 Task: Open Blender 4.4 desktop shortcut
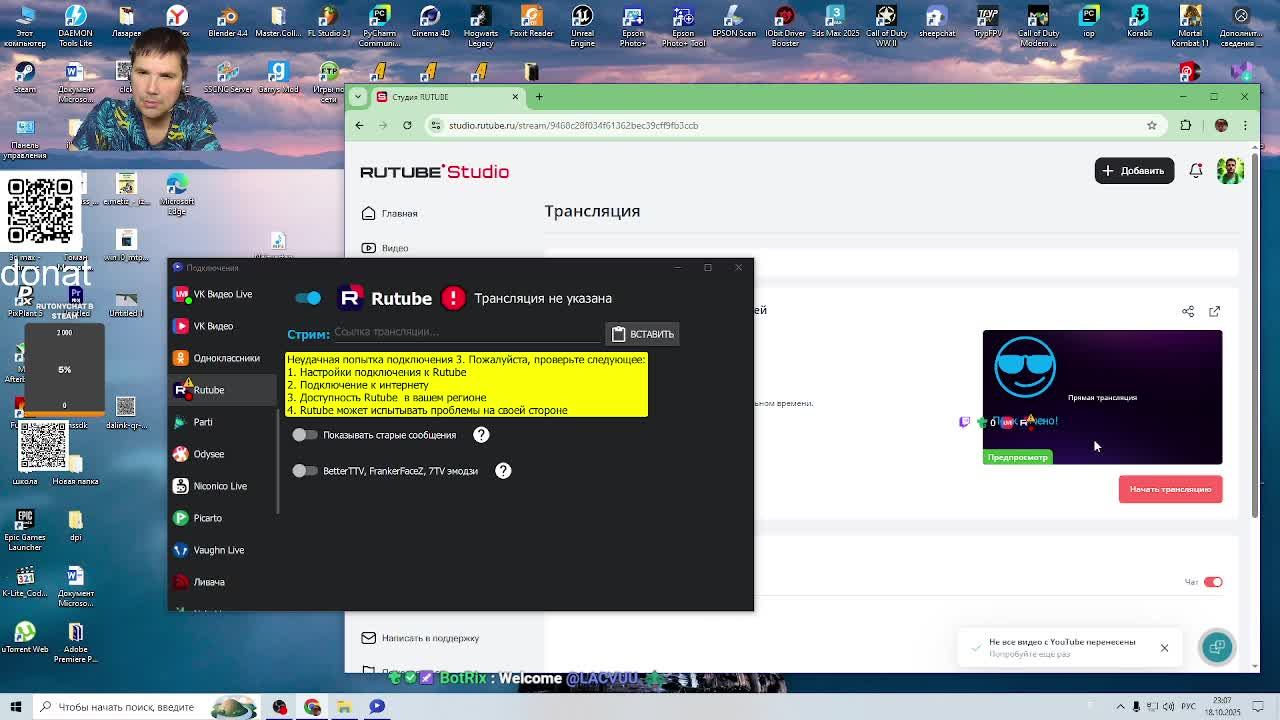pyautogui.click(x=228, y=22)
